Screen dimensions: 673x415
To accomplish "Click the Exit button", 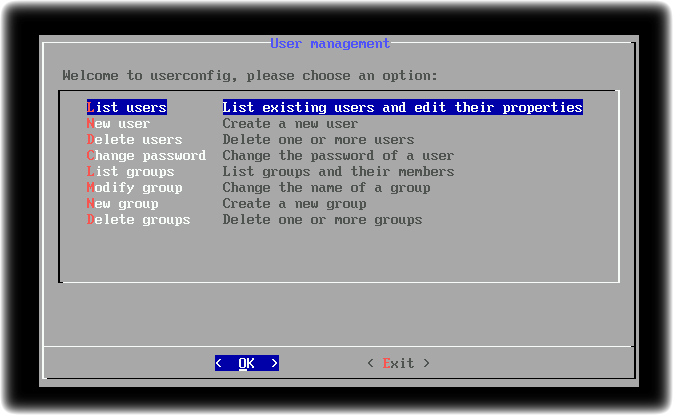I will coord(398,363).
